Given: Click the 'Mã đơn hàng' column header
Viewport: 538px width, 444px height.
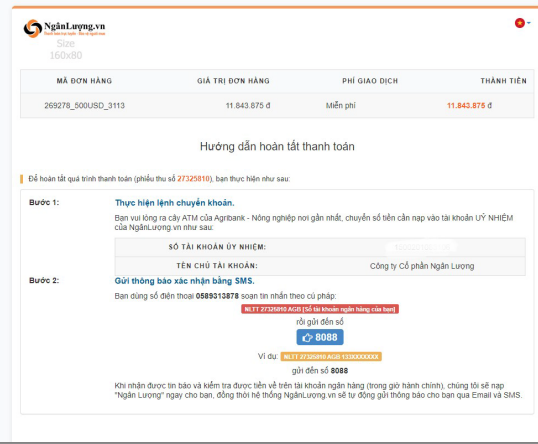Looking at the screenshot, I should [84, 81].
